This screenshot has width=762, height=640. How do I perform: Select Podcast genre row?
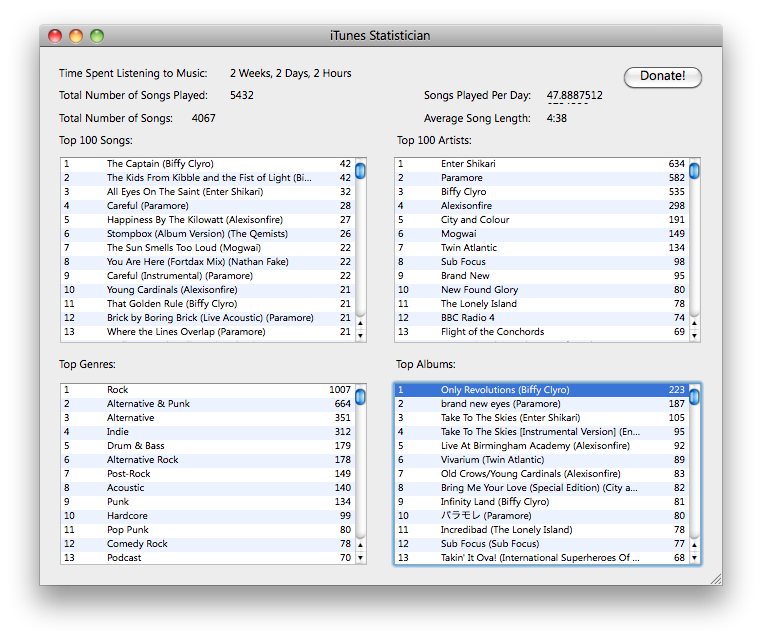click(208, 558)
